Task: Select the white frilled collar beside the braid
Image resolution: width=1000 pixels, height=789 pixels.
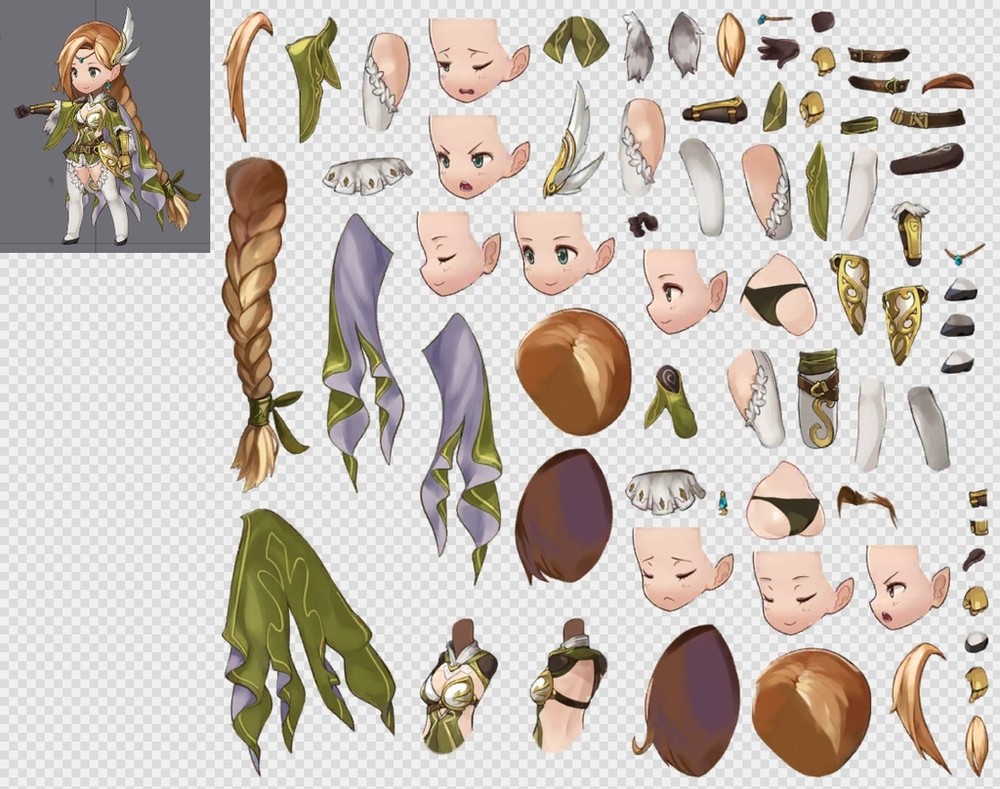Action: tap(367, 175)
